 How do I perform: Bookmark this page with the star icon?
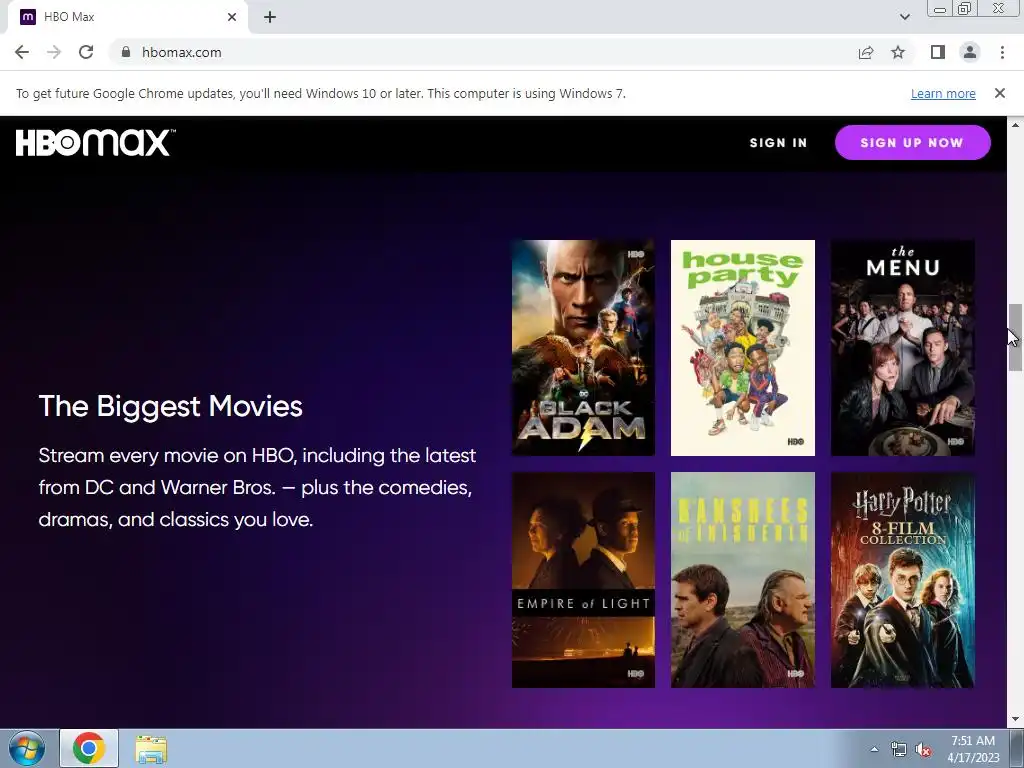898,52
